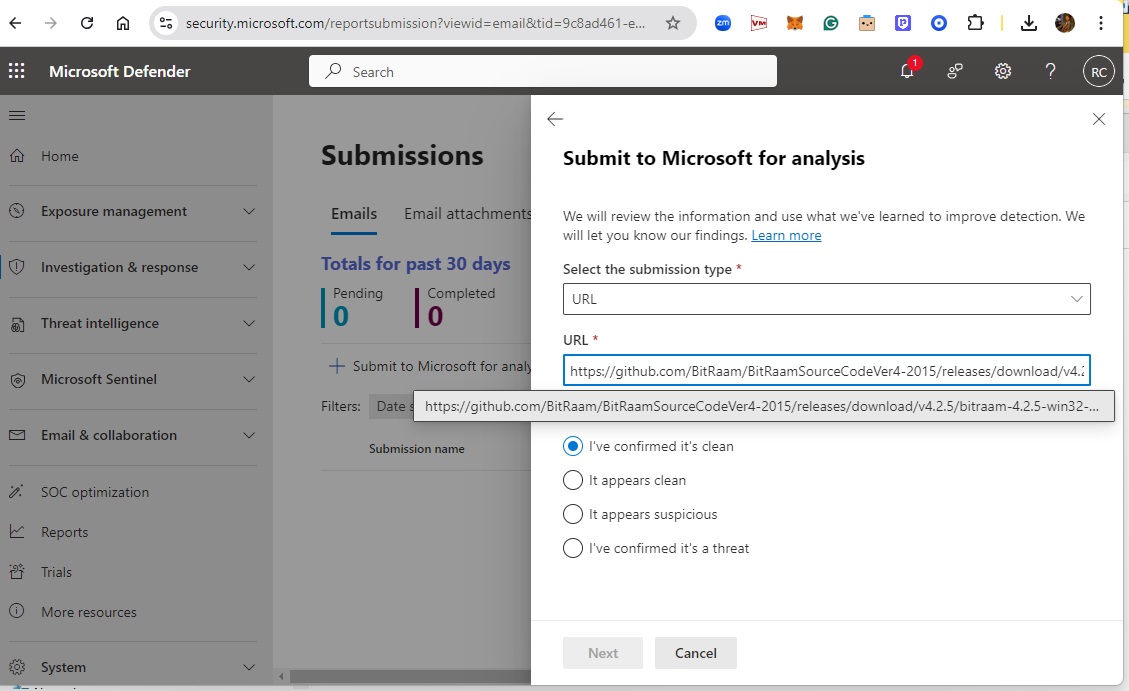This screenshot has height=691, width=1129.
Task: Open the help question mark icon
Action: tap(1051, 71)
